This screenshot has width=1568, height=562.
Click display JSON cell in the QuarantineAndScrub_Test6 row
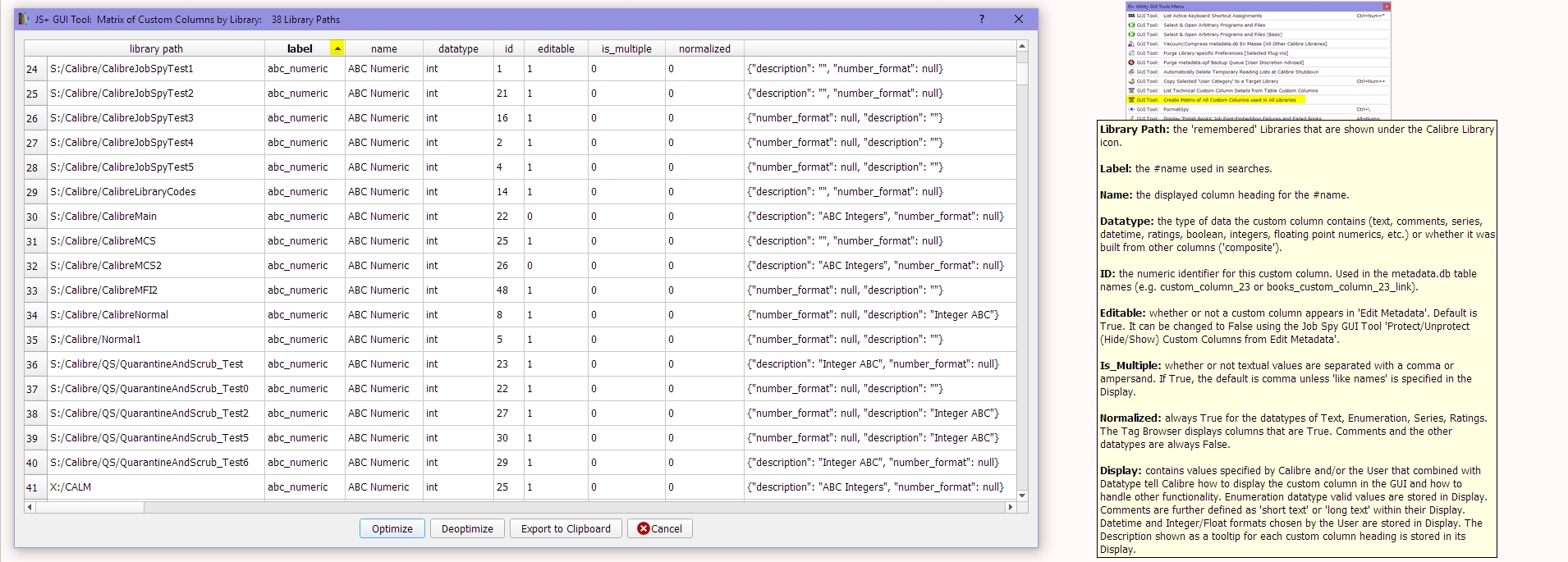pos(880,463)
